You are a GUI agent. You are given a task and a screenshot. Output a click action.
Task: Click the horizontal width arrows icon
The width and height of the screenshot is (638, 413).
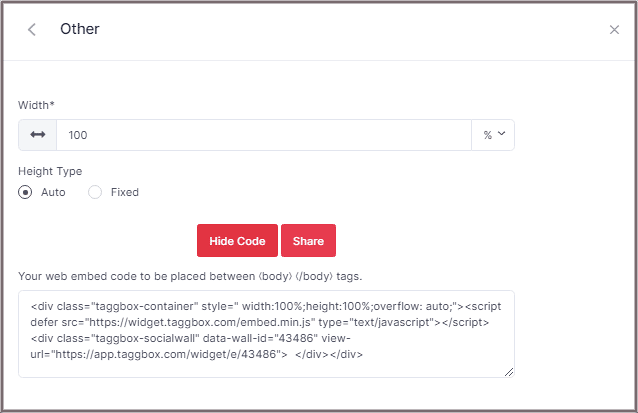(38, 135)
